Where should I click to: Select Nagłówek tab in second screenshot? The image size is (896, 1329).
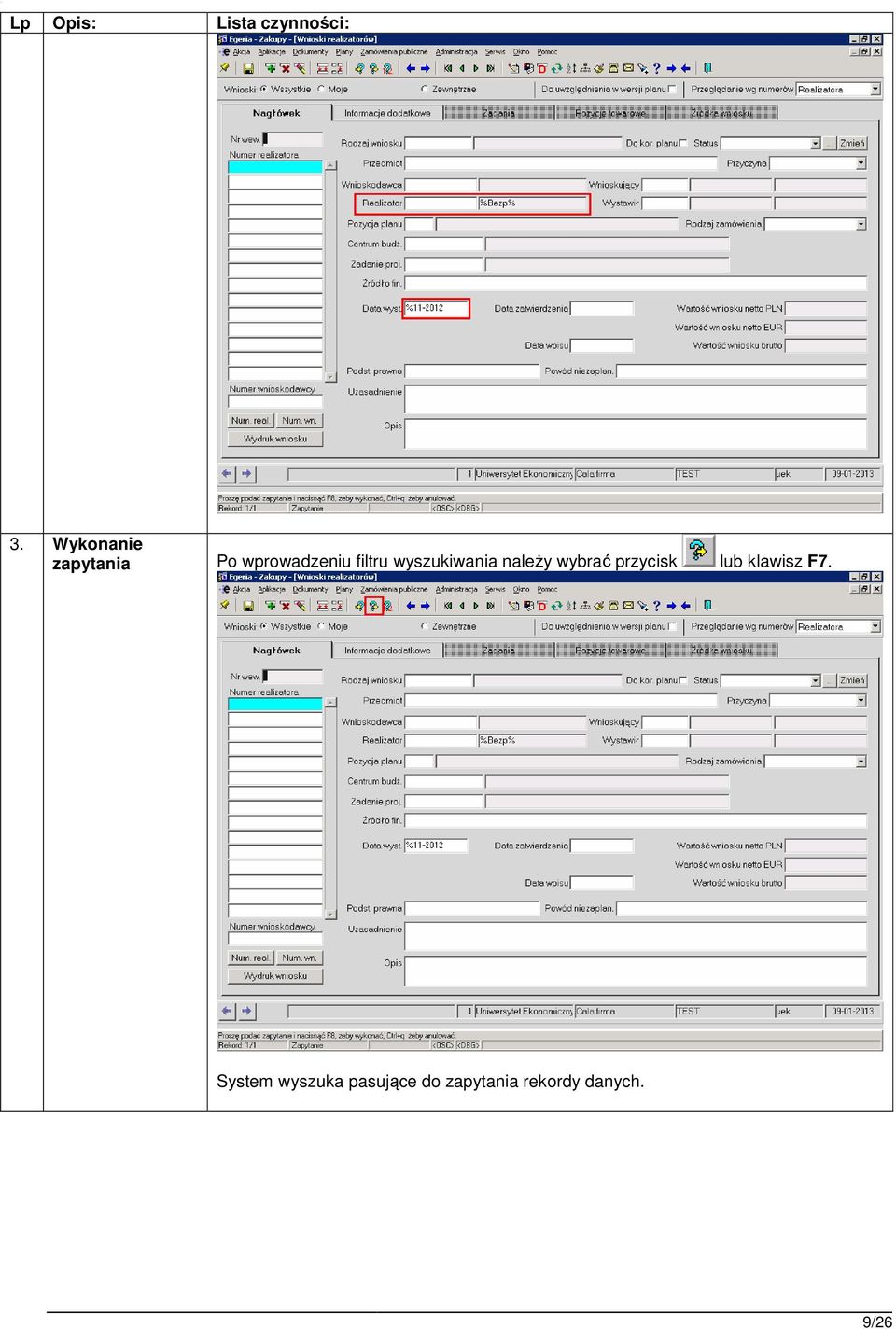(276, 651)
